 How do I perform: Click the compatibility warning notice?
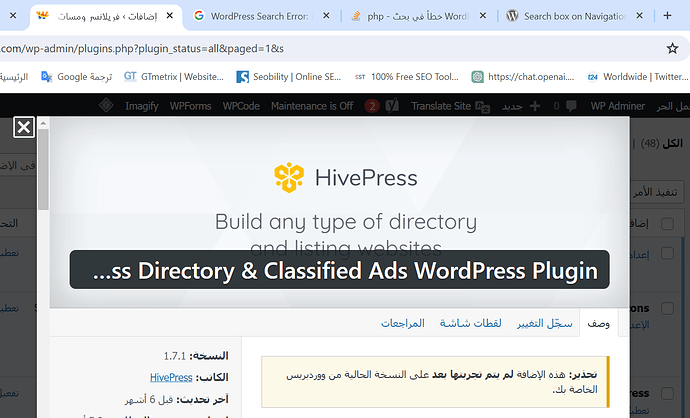436,382
